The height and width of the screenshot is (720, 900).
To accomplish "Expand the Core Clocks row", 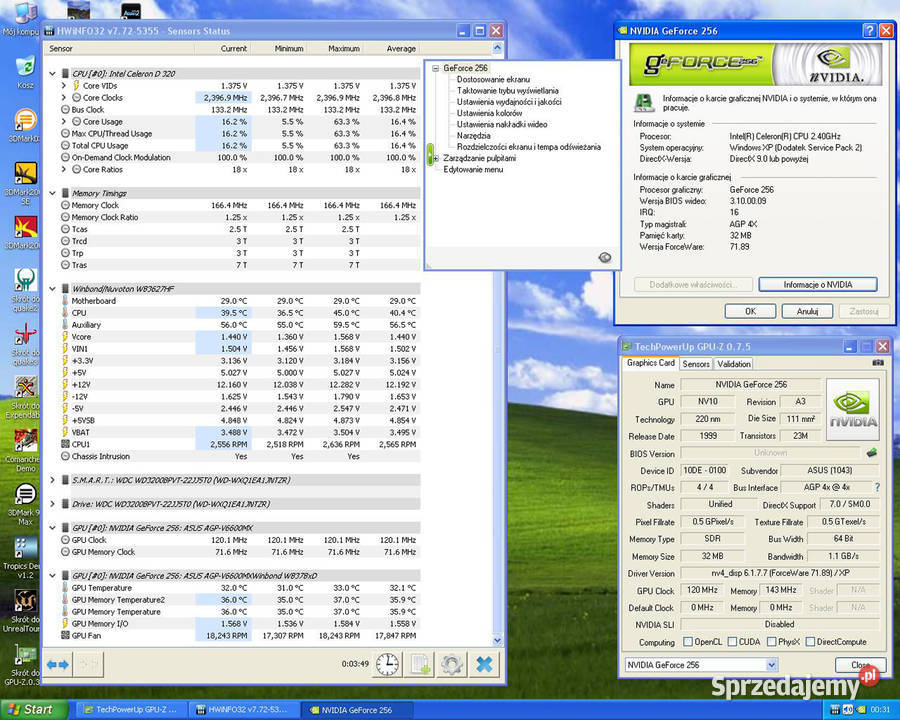I will pyautogui.click(x=64, y=98).
